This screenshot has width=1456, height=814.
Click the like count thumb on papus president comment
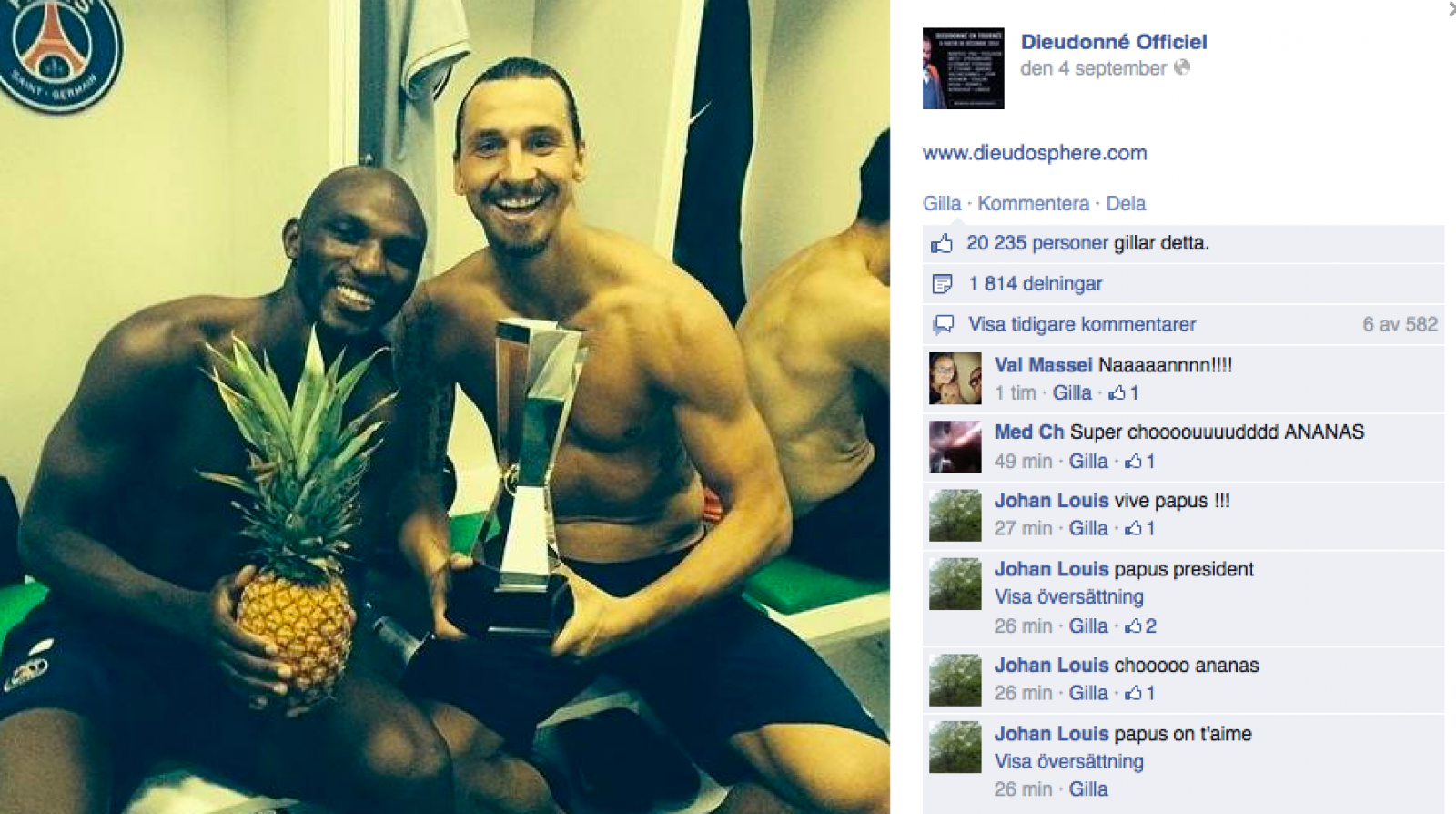[1133, 626]
